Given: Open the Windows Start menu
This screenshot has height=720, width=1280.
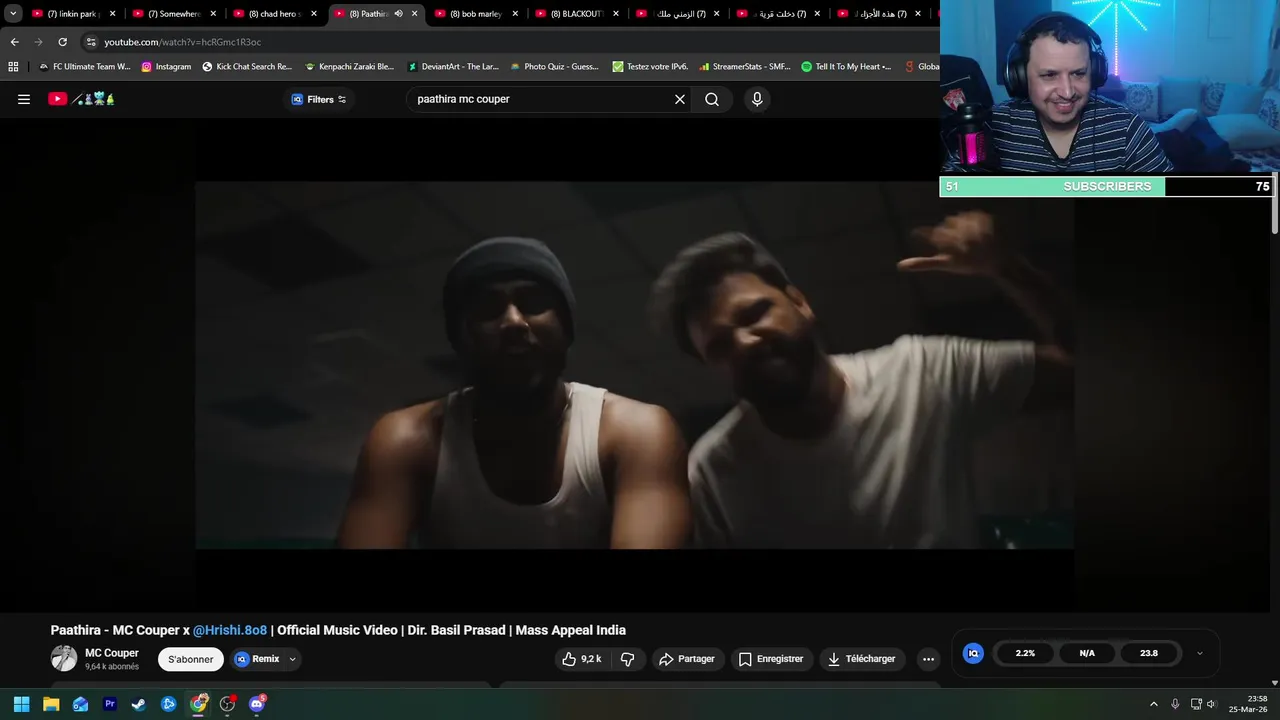Looking at the screenshot, I should coord(21,704).
